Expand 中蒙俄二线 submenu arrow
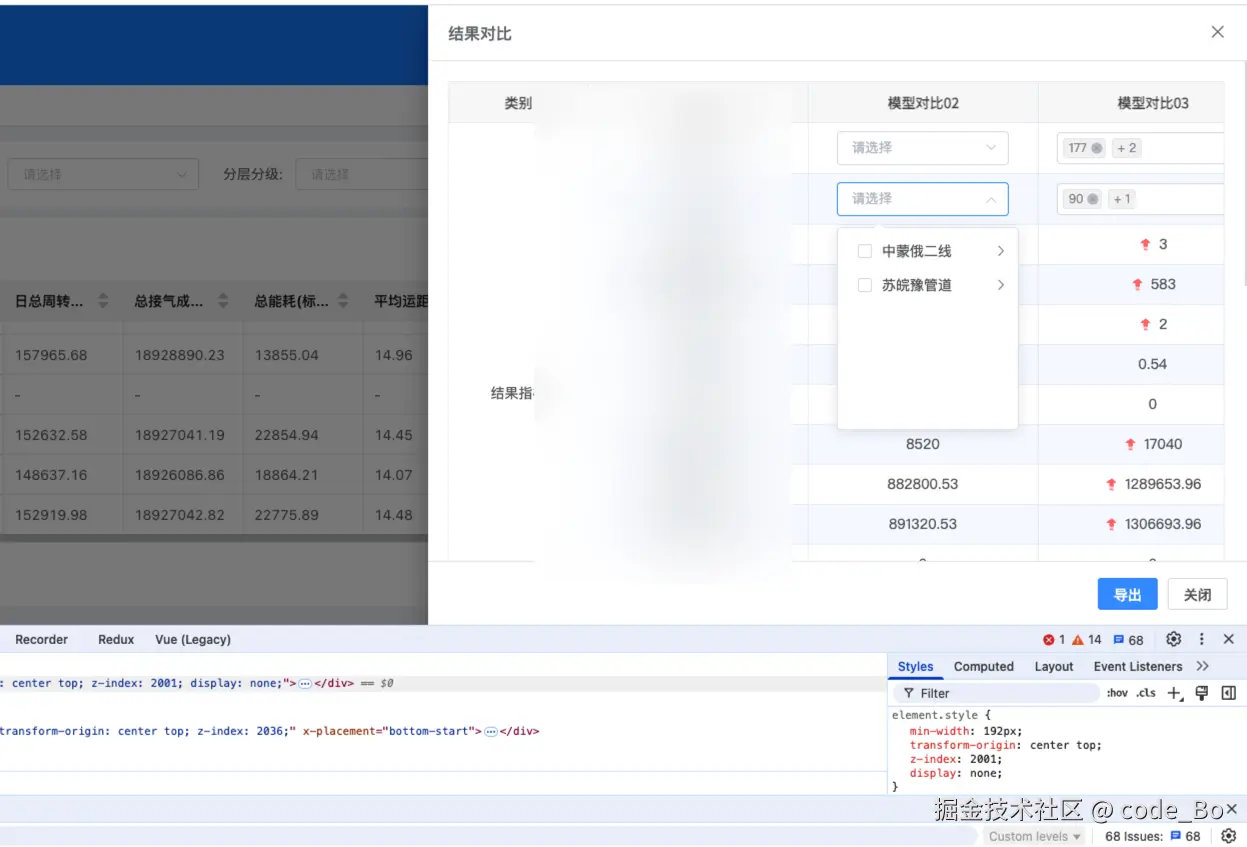The width and height of the screenshot is (1247, 847). pyautogui.click(x=1000, y=251)
